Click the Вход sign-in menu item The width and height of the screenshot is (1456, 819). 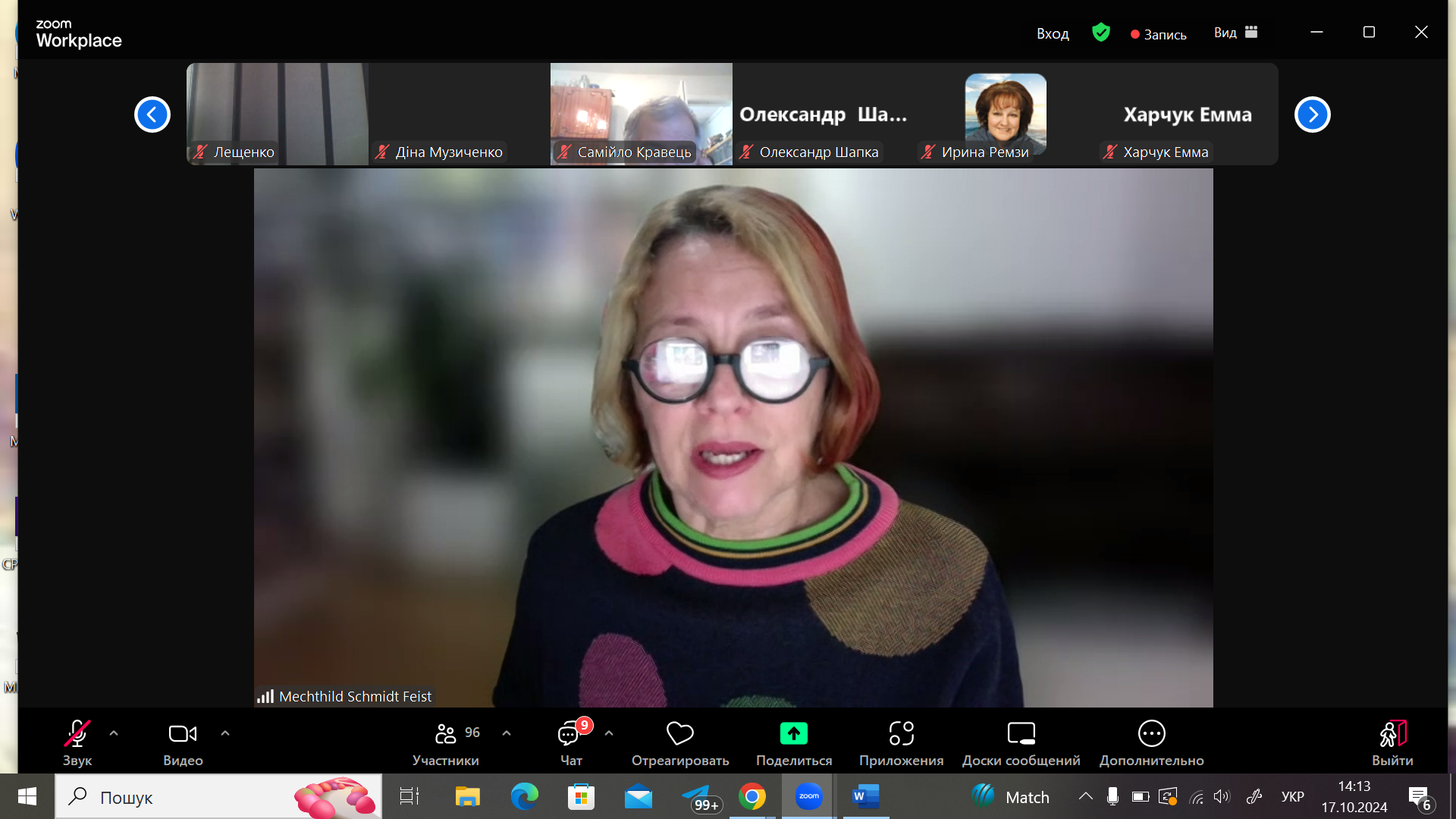[1053, 33]
